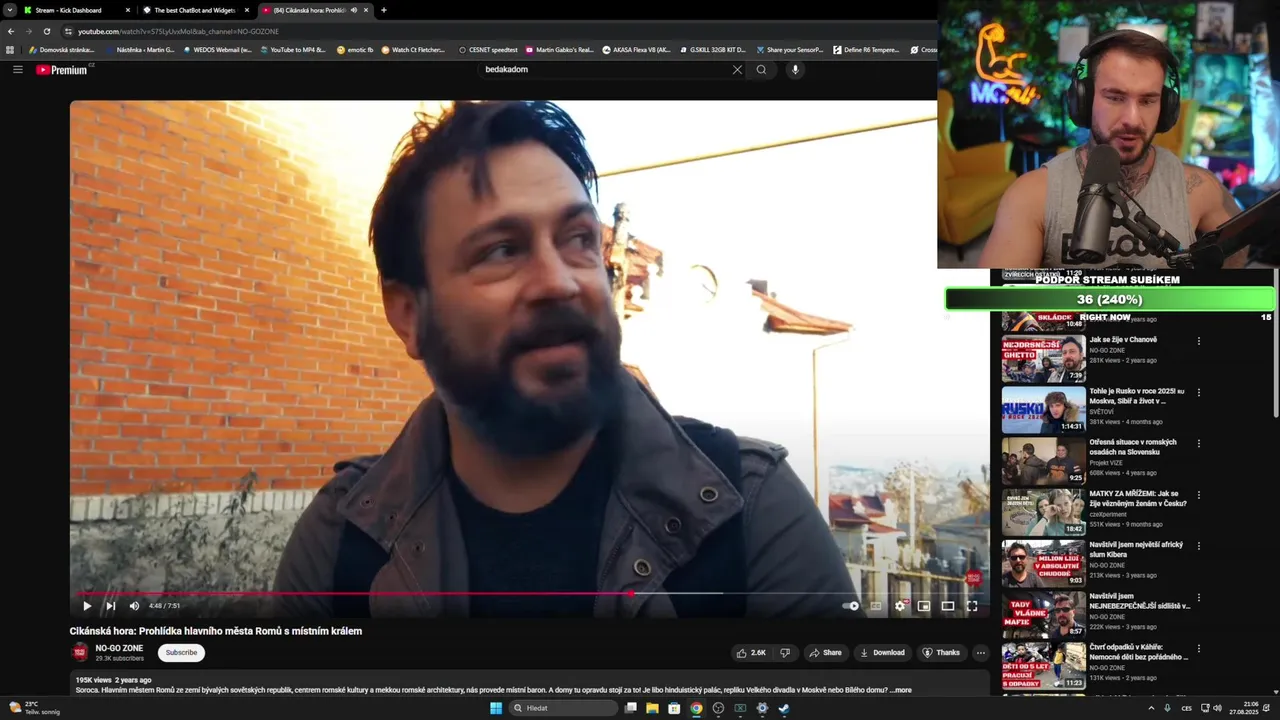Mute the video volume icon
Image resolution: width=1280 pixels, height=720 pixels.
tap(134, 606)
